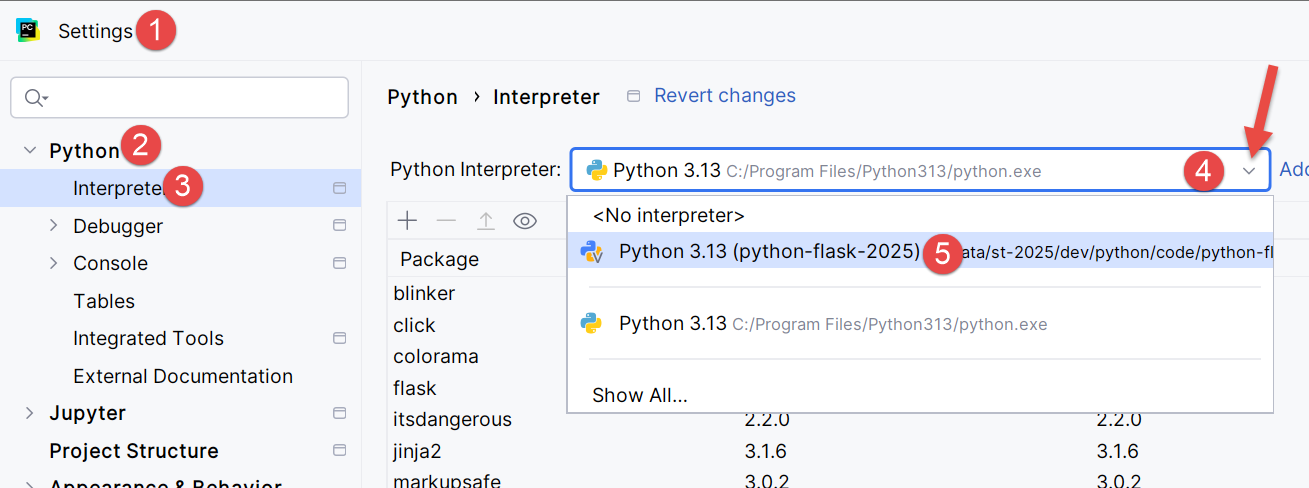Click the upgrade package arrow icon
1309x488 pixels.
coord(486,221)
